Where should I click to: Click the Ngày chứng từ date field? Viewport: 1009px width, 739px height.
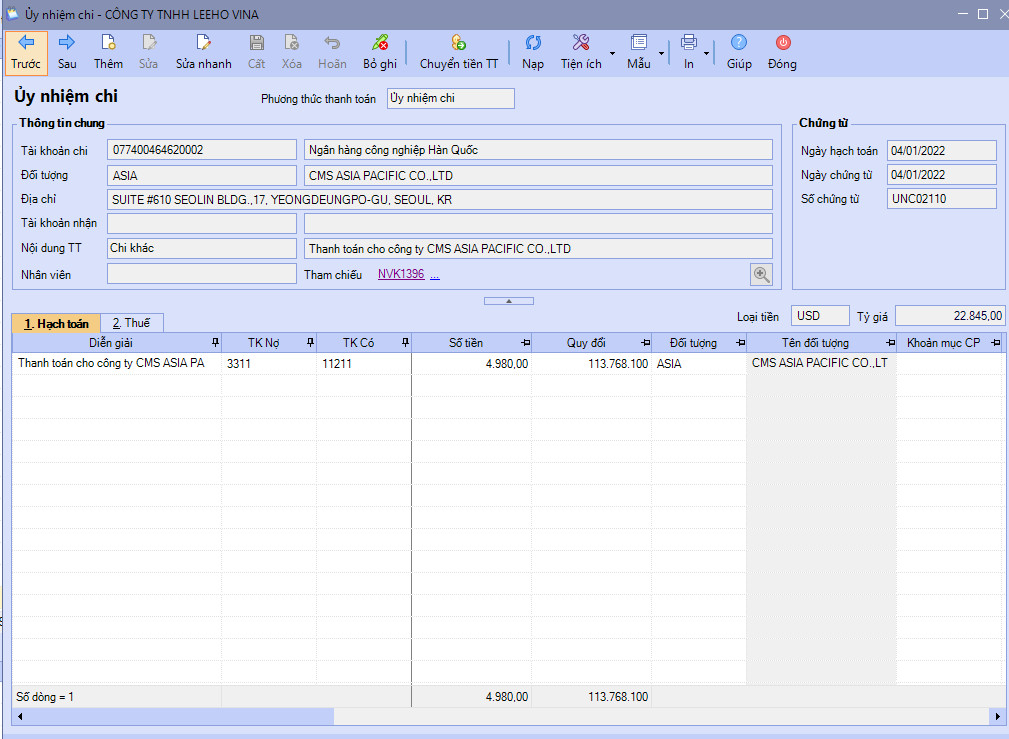point(941,174)
